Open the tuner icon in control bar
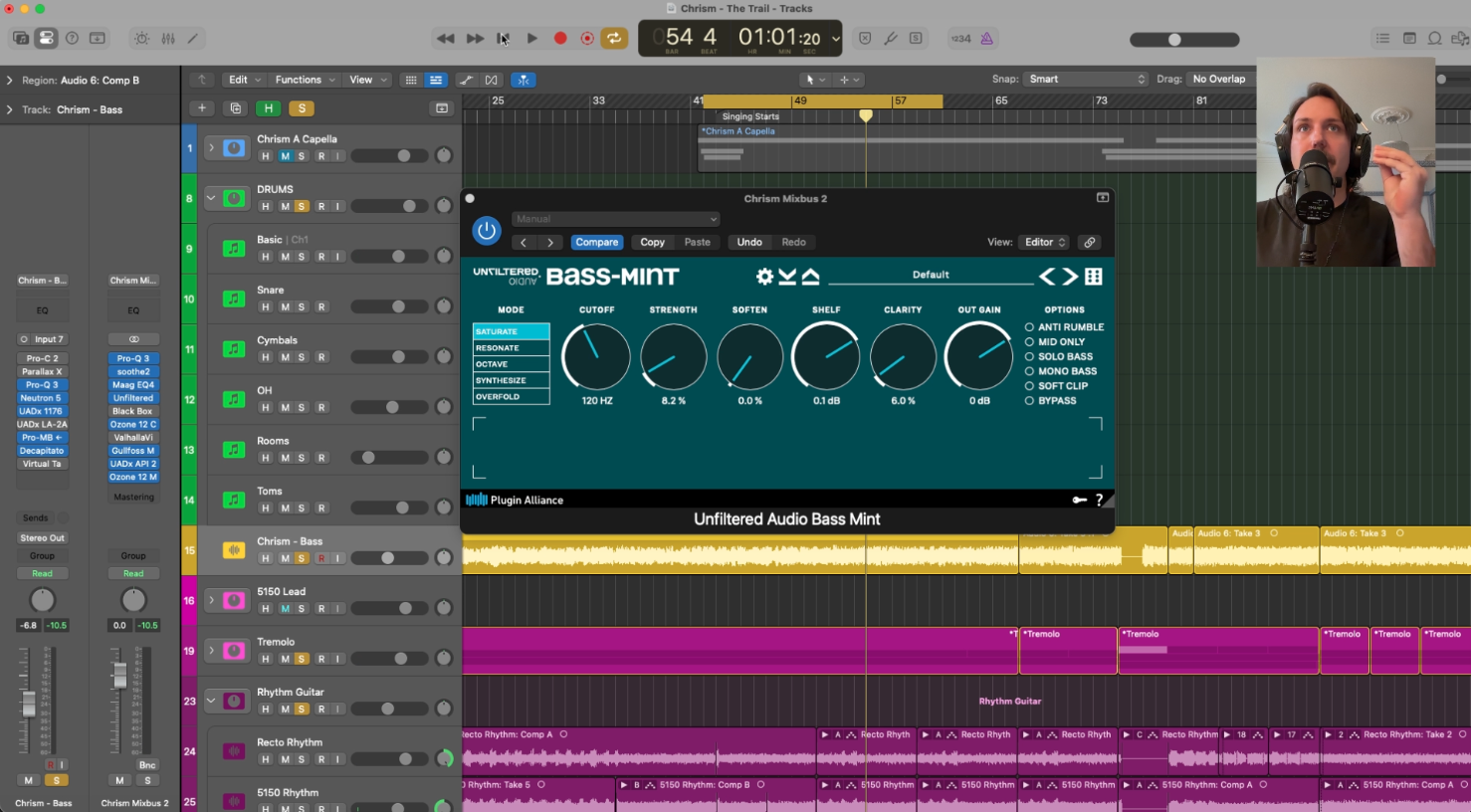 click(891, 39)
